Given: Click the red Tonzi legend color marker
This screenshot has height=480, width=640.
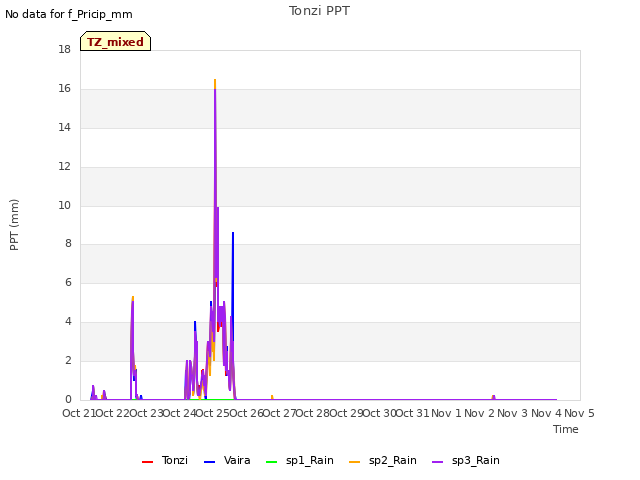Looking at the screenshot, I should coord(147,462).
